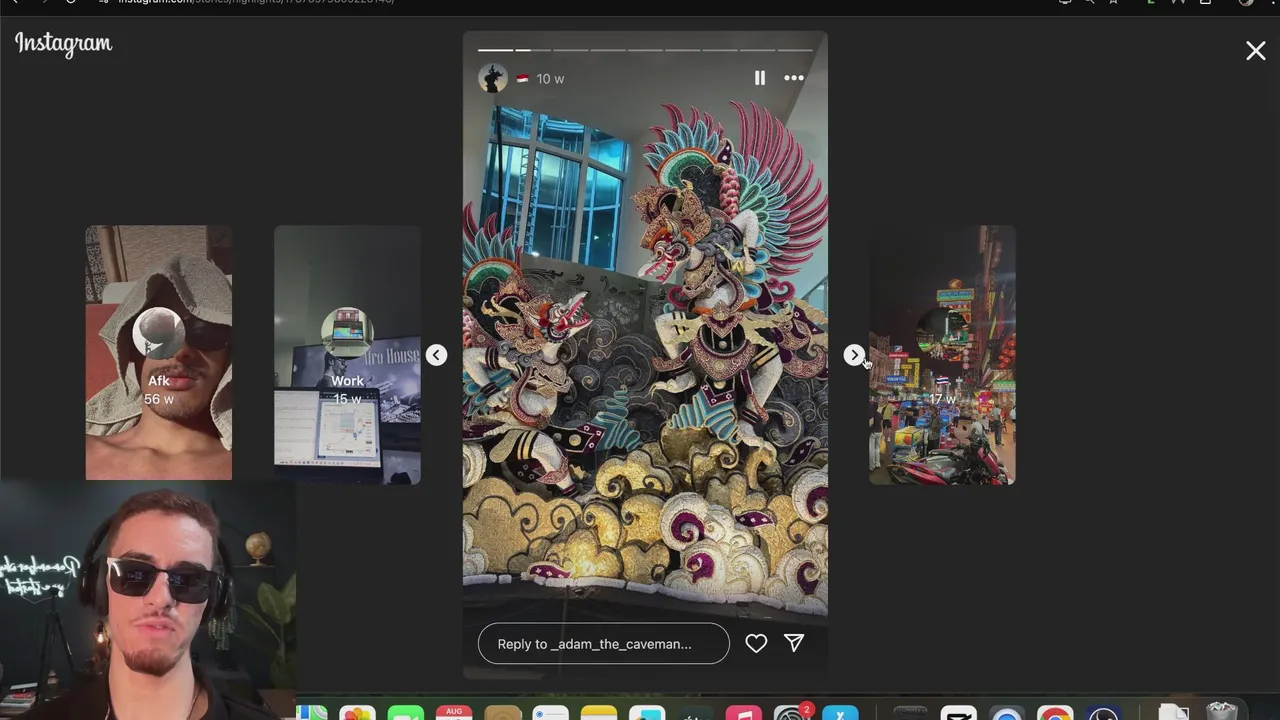The height and width of the screenshot is (720, 1280).
Task: Click the Reply to _adam_the_caveman field
Action: (604, 644)
